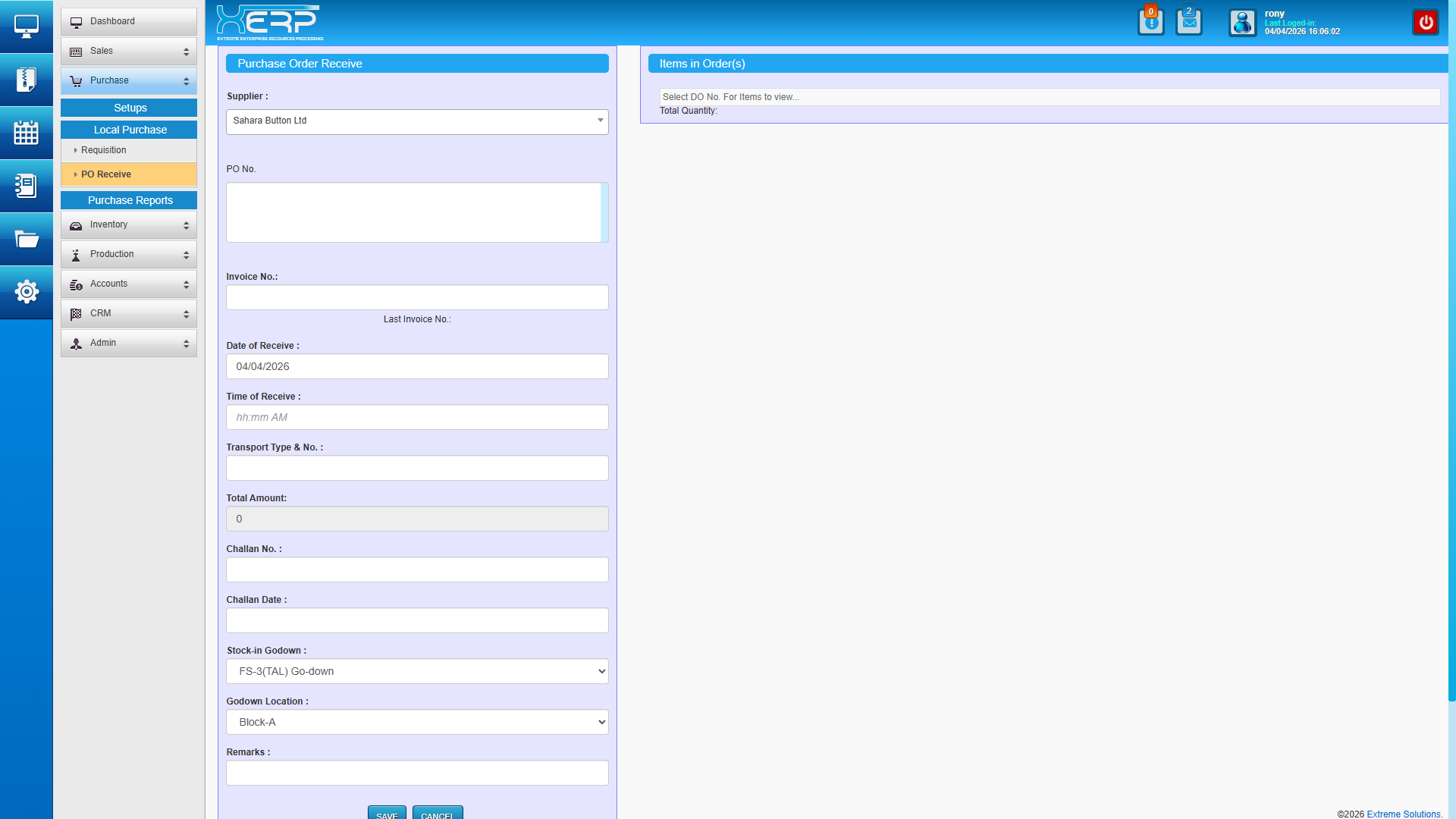Open the Stock-in Godown dropdown
This screenshot has width=1456, height=819.
[417, 671]
